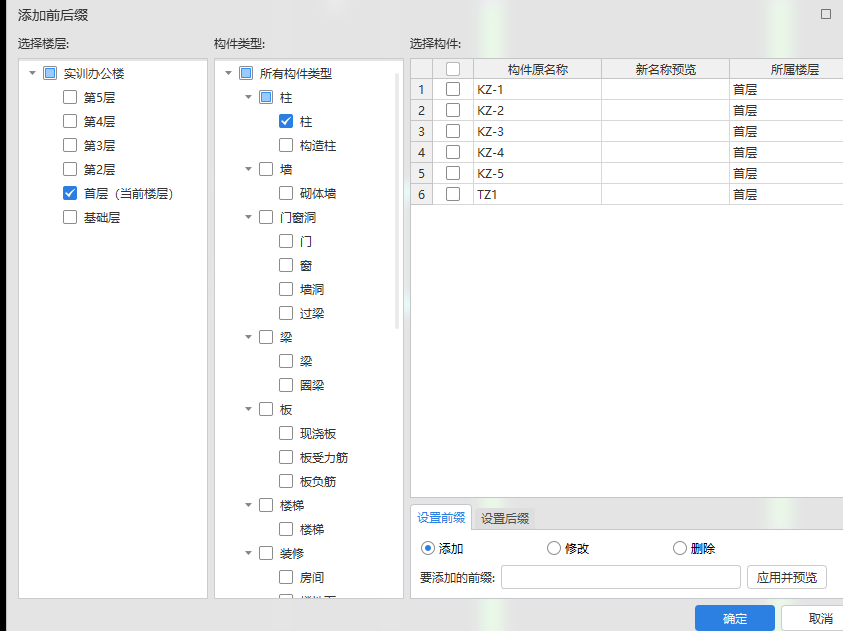Check the KZ-1 row checkbox
Screen dimensions: 843x631
click(453, 89)
